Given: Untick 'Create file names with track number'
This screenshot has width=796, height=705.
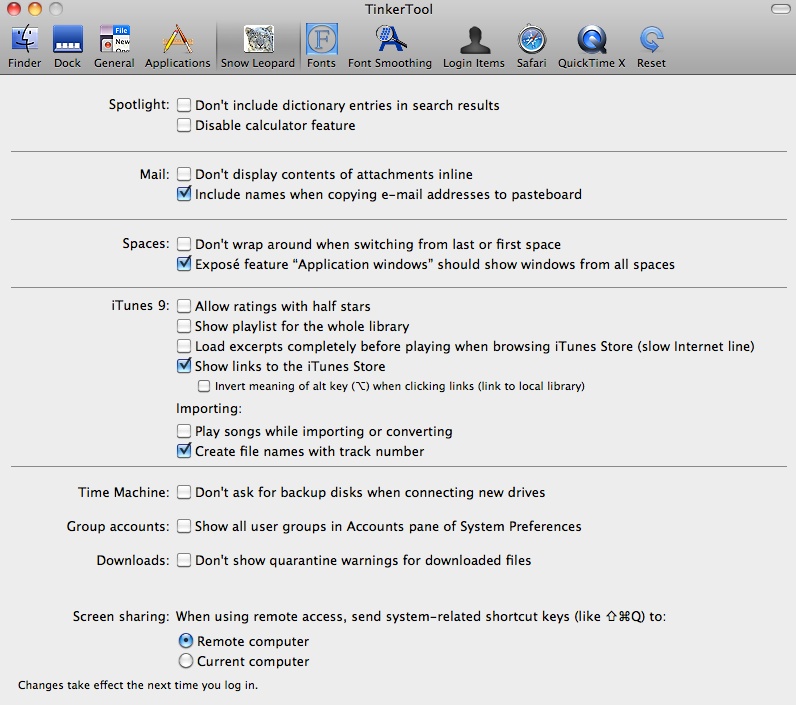Looking at the screenshot, I should [184, 451].
